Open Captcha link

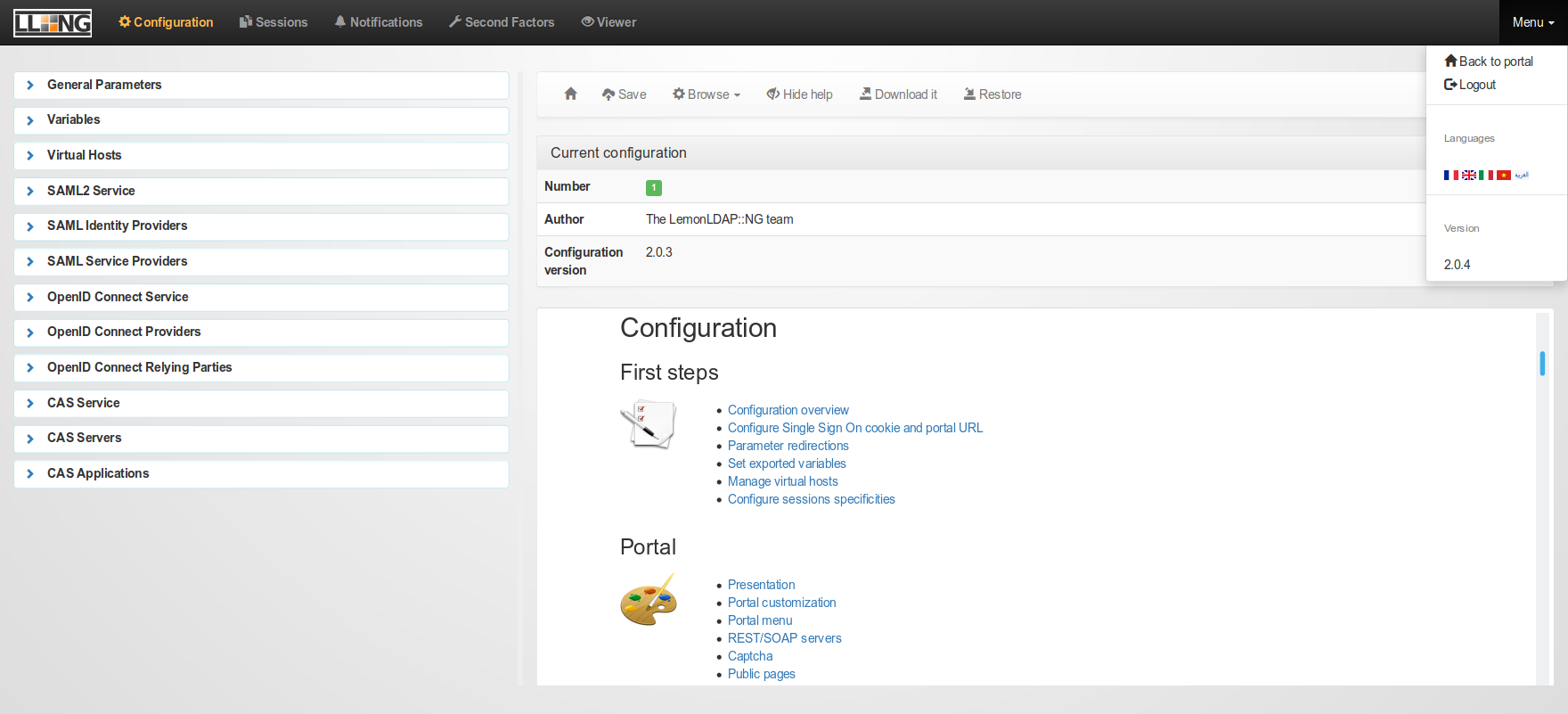[x=750, y=656]
